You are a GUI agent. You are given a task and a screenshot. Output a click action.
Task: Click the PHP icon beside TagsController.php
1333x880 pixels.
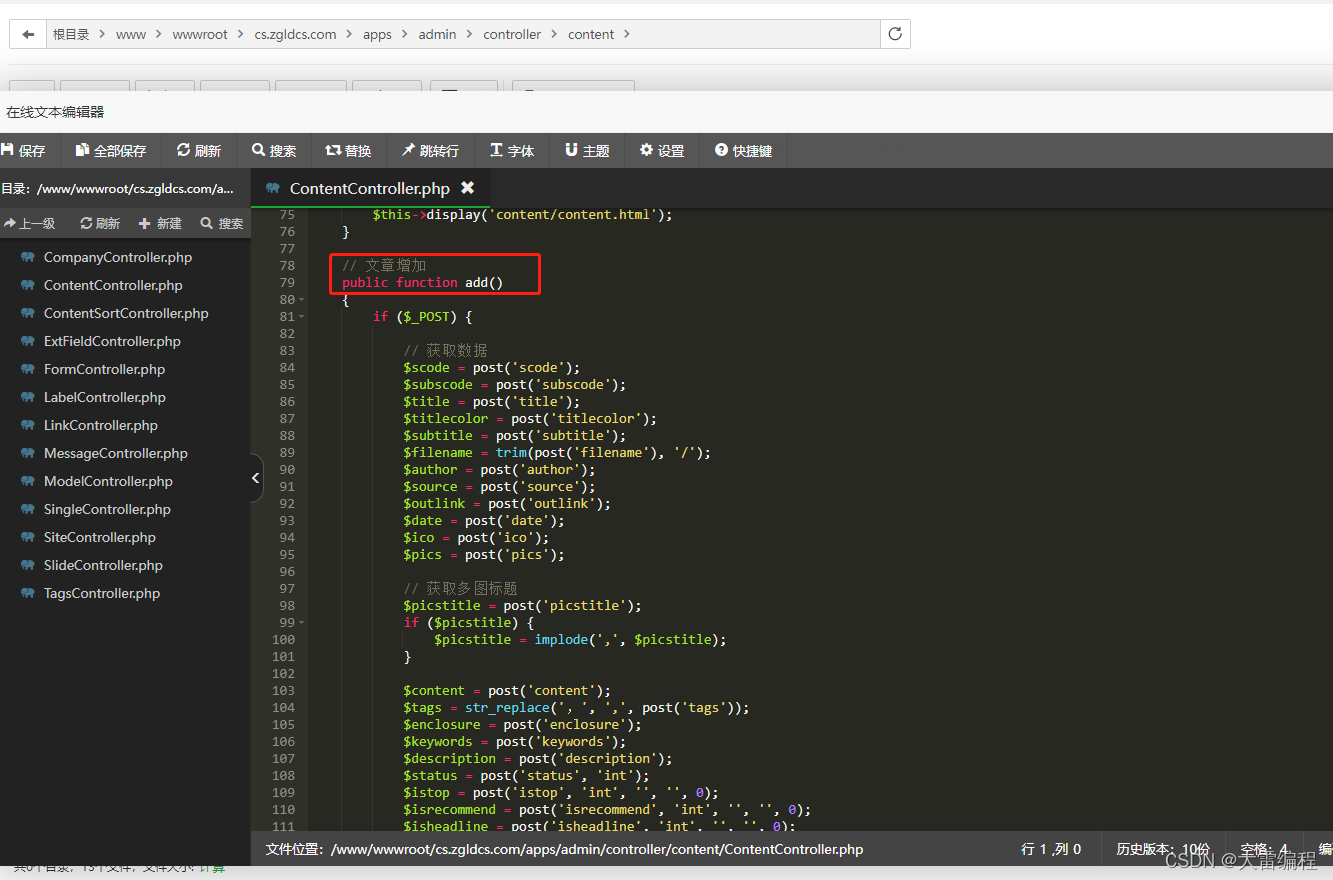coord(28,593)
